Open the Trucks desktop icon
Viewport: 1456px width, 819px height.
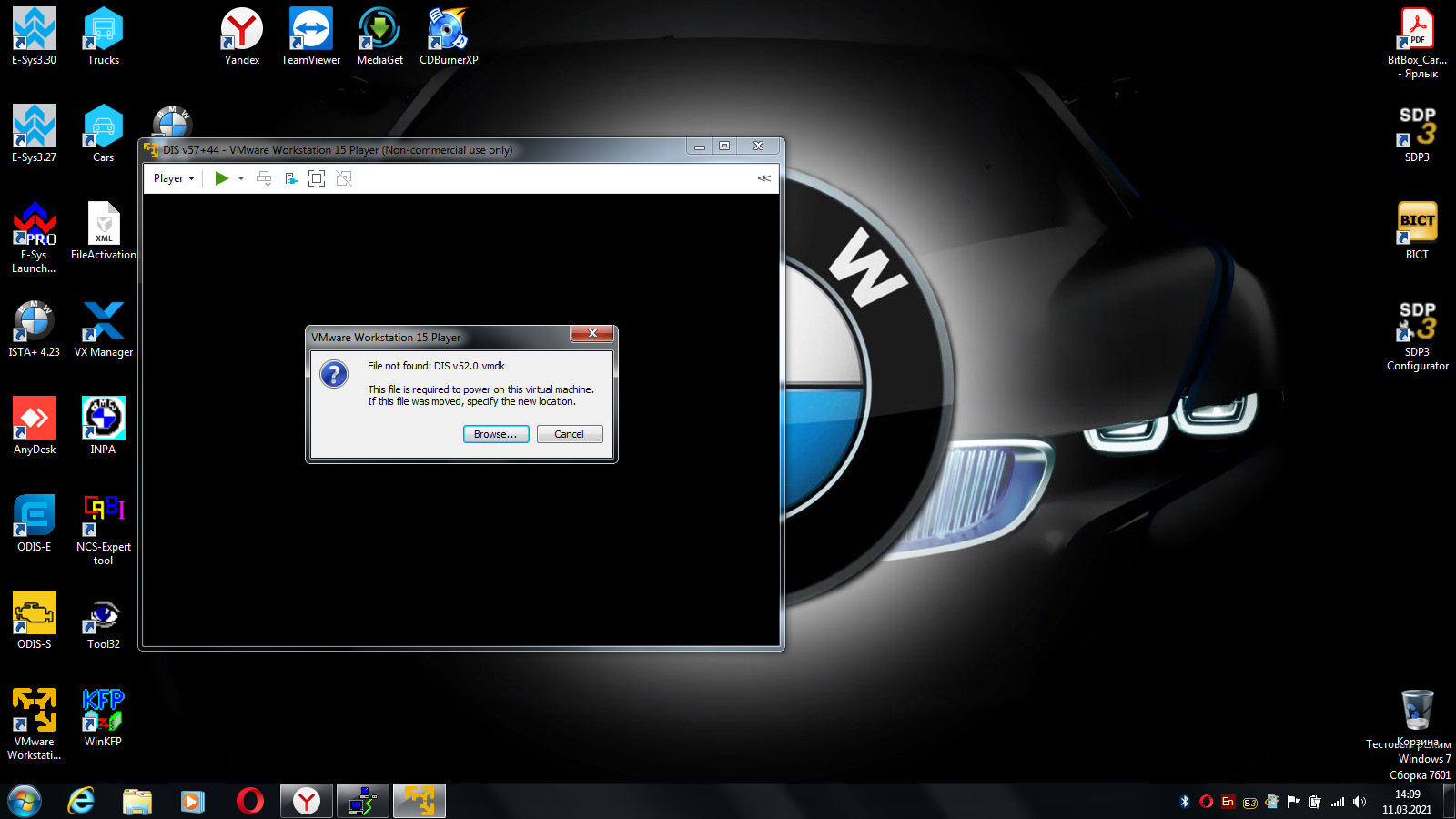point(103,36)
